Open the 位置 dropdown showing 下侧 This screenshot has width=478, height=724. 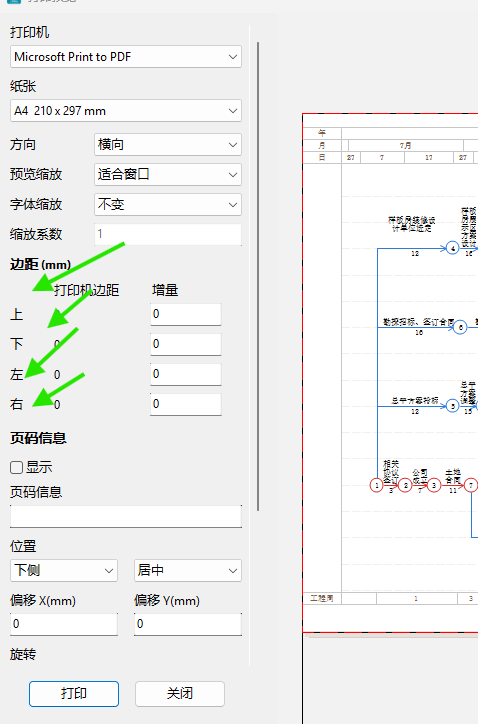64,571
